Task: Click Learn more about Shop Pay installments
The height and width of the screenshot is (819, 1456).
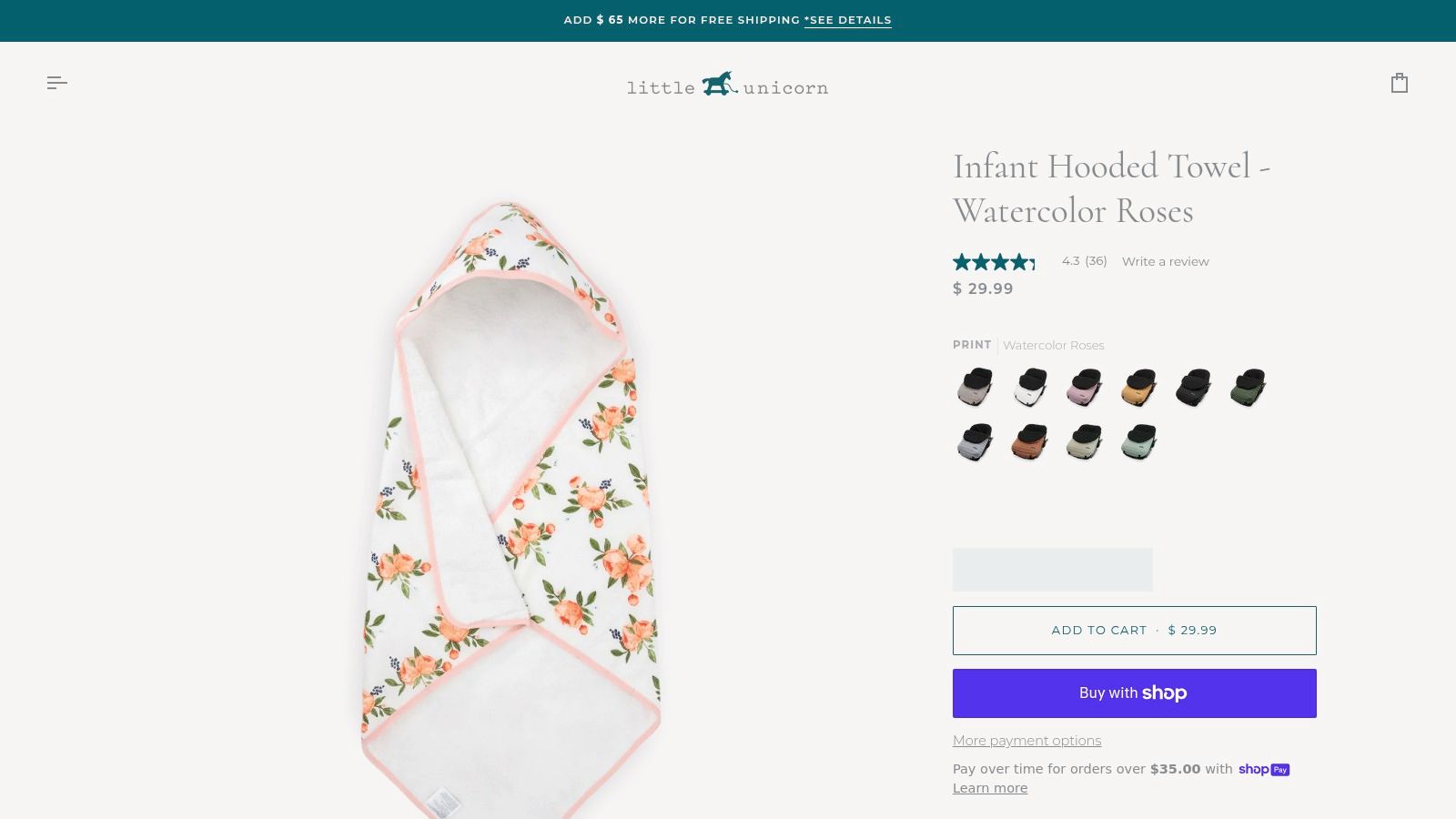Action: pos(989,788)
